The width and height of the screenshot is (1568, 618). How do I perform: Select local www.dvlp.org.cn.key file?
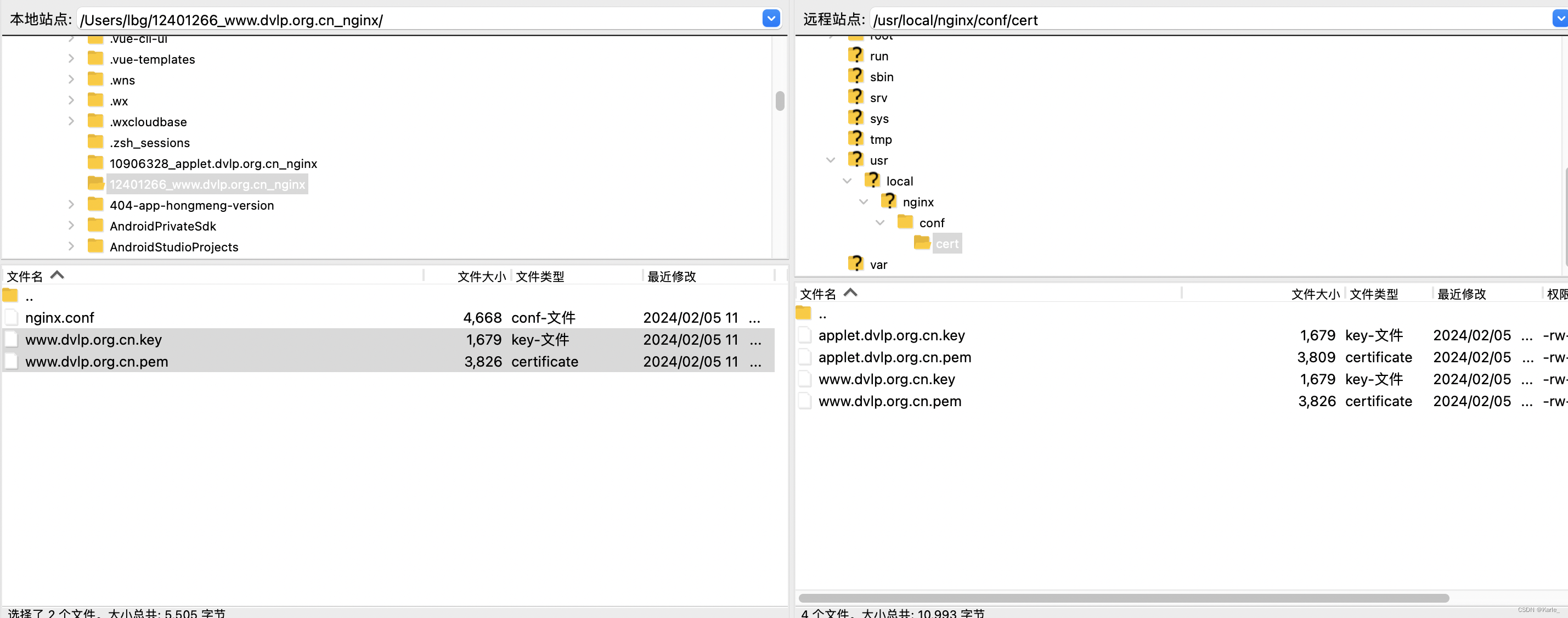pyautogui.click(x=388, y=339)
